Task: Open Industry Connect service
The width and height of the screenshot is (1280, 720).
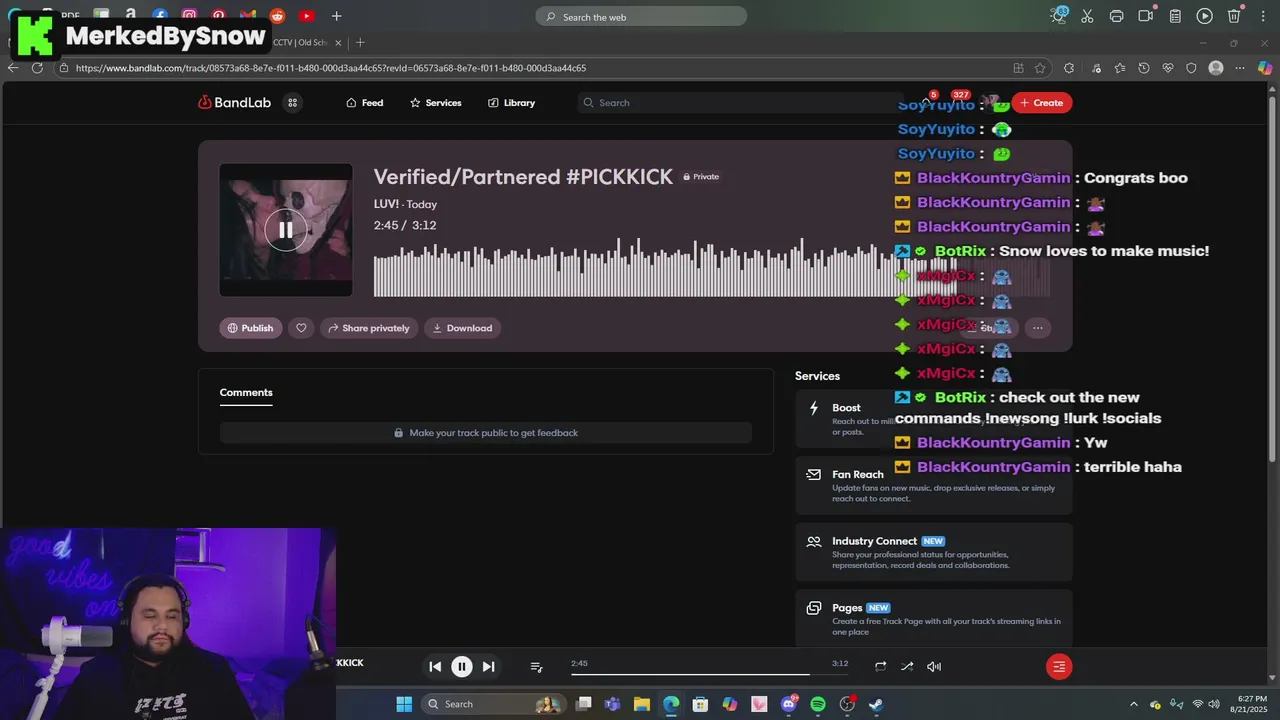Action: coord(933,552)
